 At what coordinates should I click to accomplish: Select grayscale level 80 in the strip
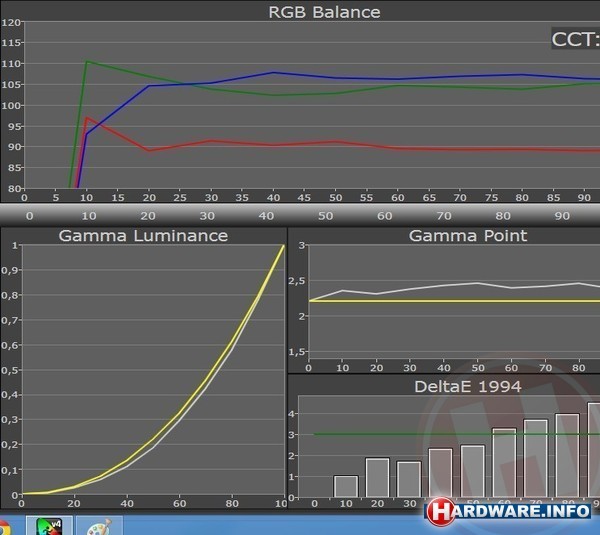click(503, 216)
